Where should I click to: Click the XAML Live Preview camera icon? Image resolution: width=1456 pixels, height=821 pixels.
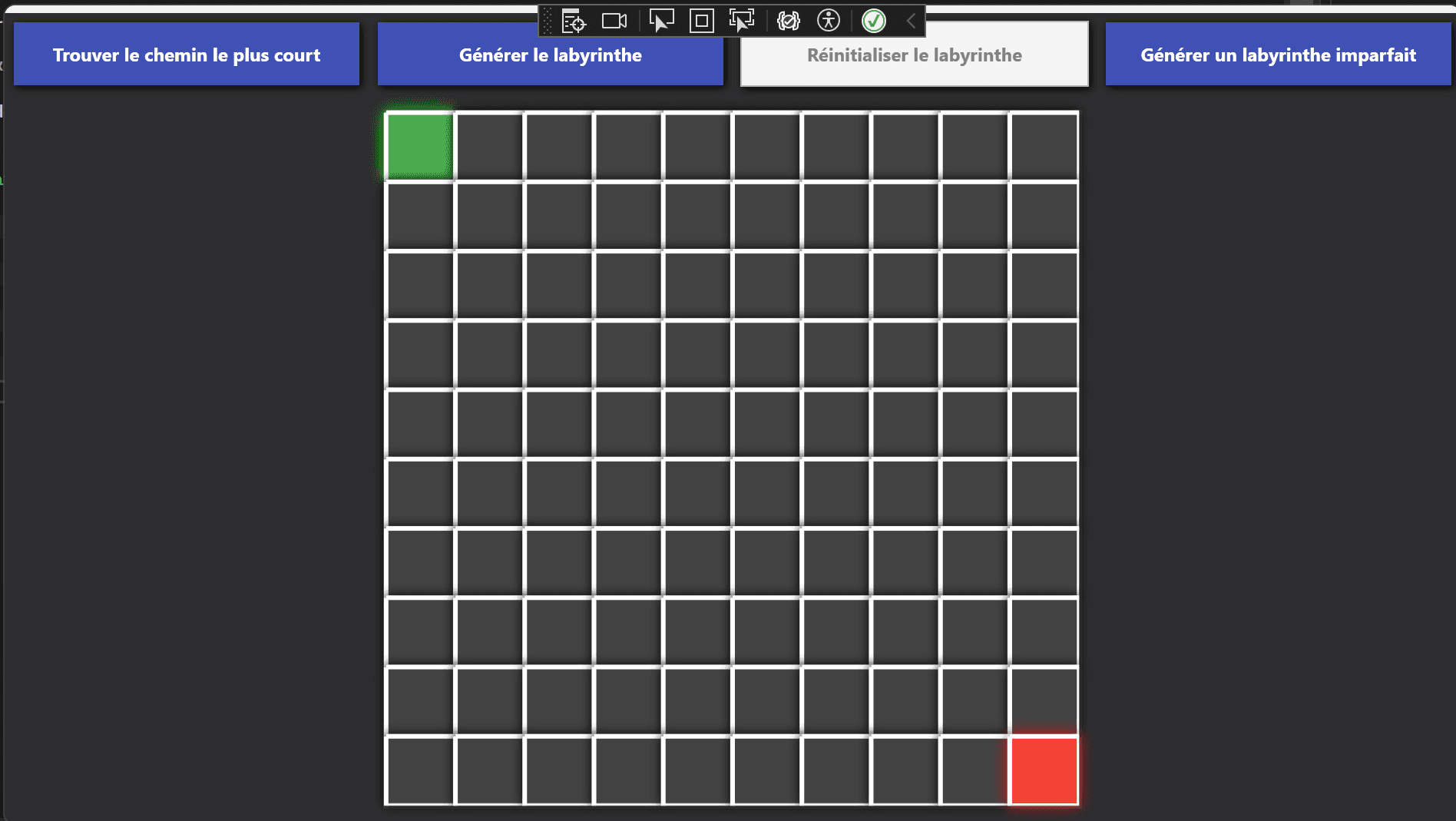614,21
